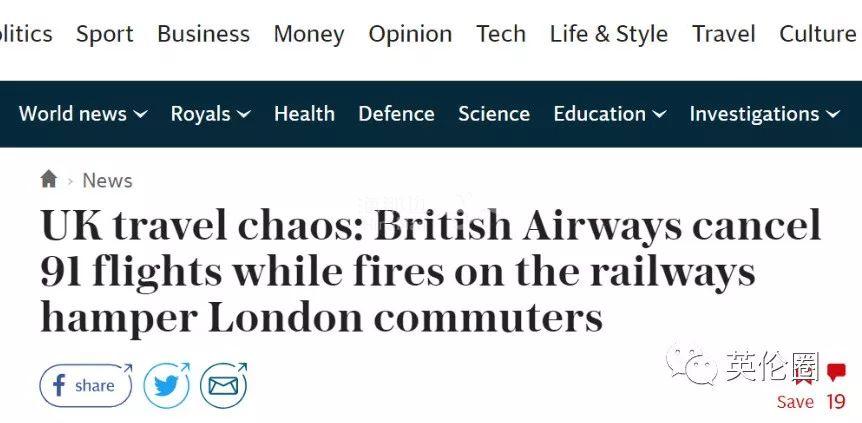The height and width of the screenshot is (423, 862).
Task: Navigate to the Opinion section
Action: coord(410,34)
